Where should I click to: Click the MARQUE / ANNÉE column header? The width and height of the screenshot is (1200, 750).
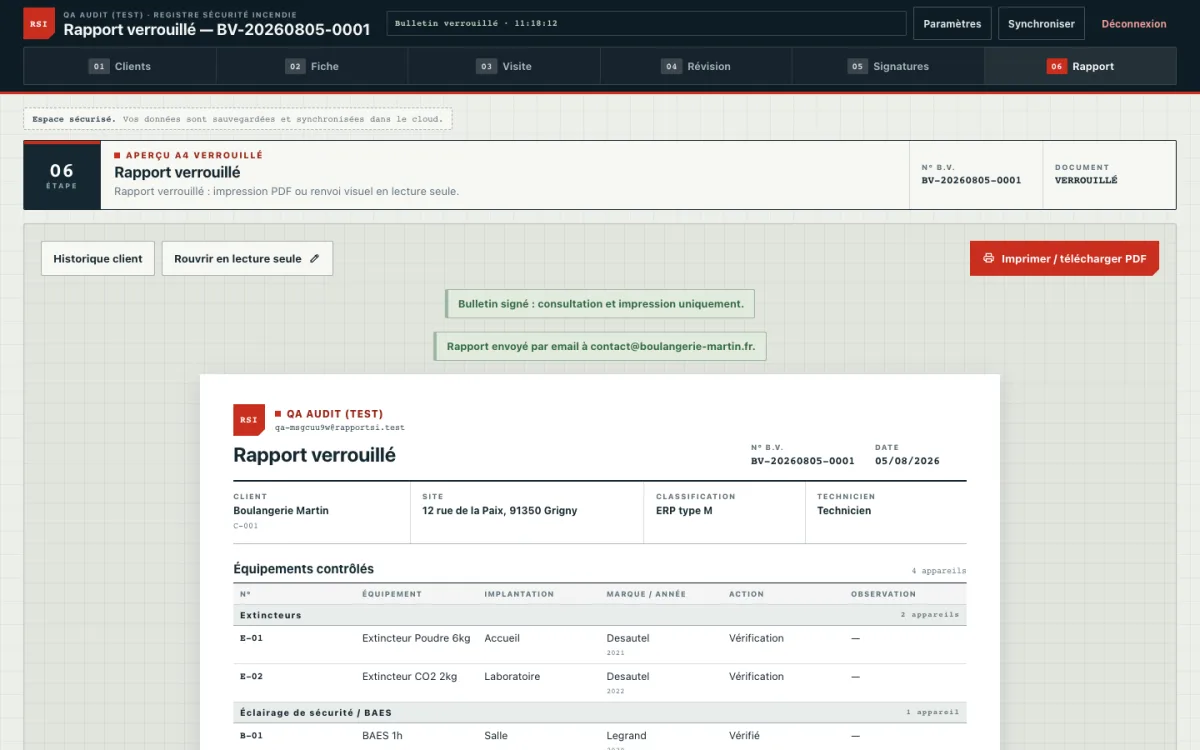pos(646,594)
